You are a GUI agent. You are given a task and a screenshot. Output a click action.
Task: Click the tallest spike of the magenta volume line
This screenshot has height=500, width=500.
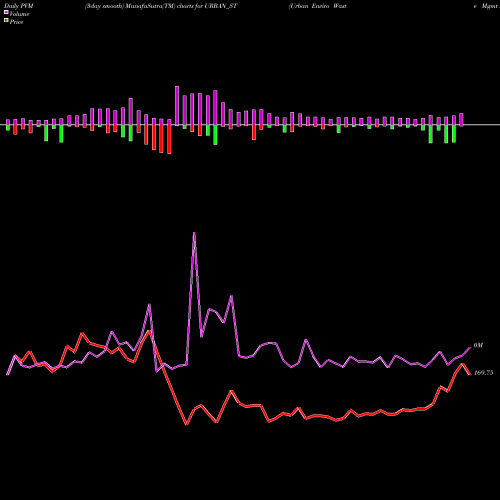coord(194,233)
